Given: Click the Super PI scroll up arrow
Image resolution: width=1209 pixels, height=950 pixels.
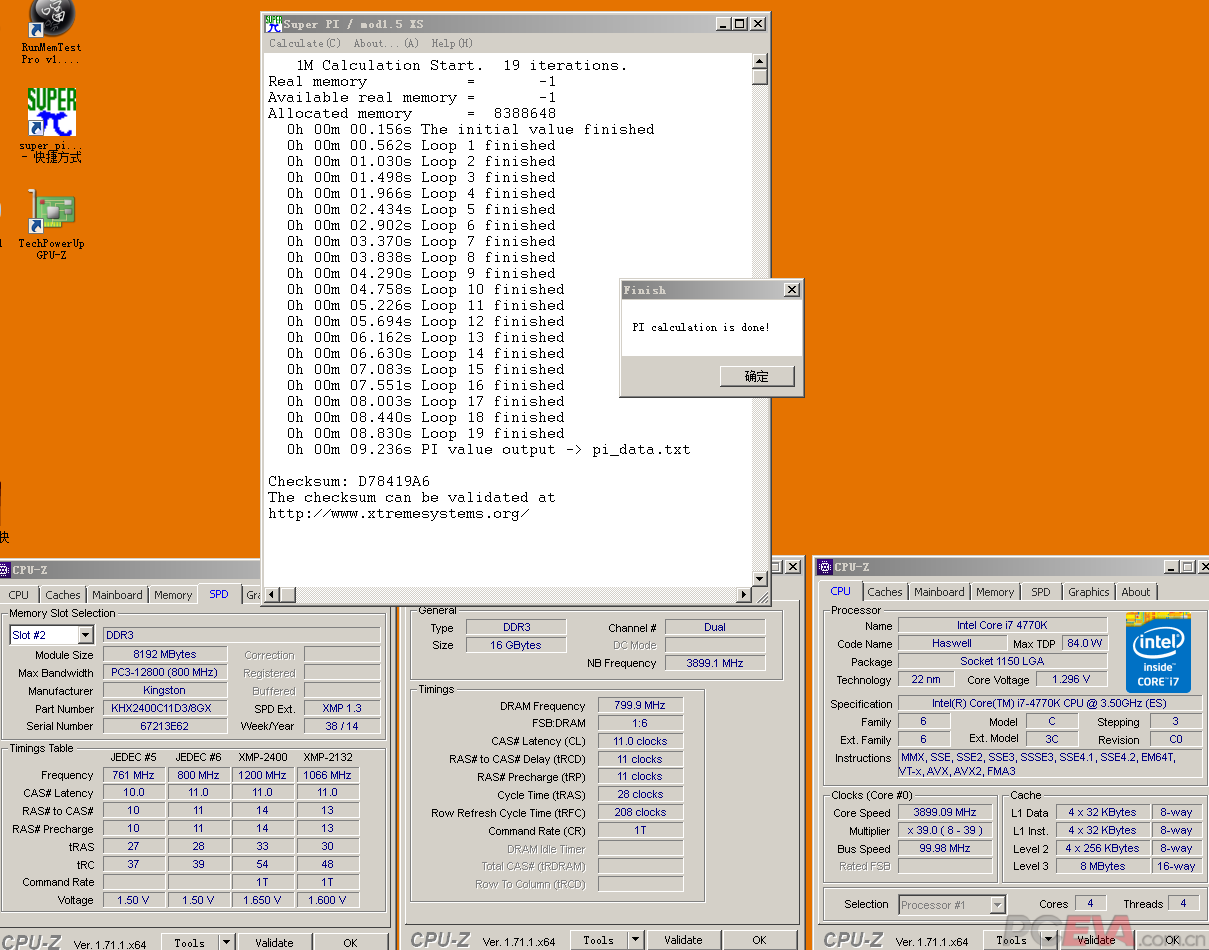Looking at the screenshot, I should 759,62.
